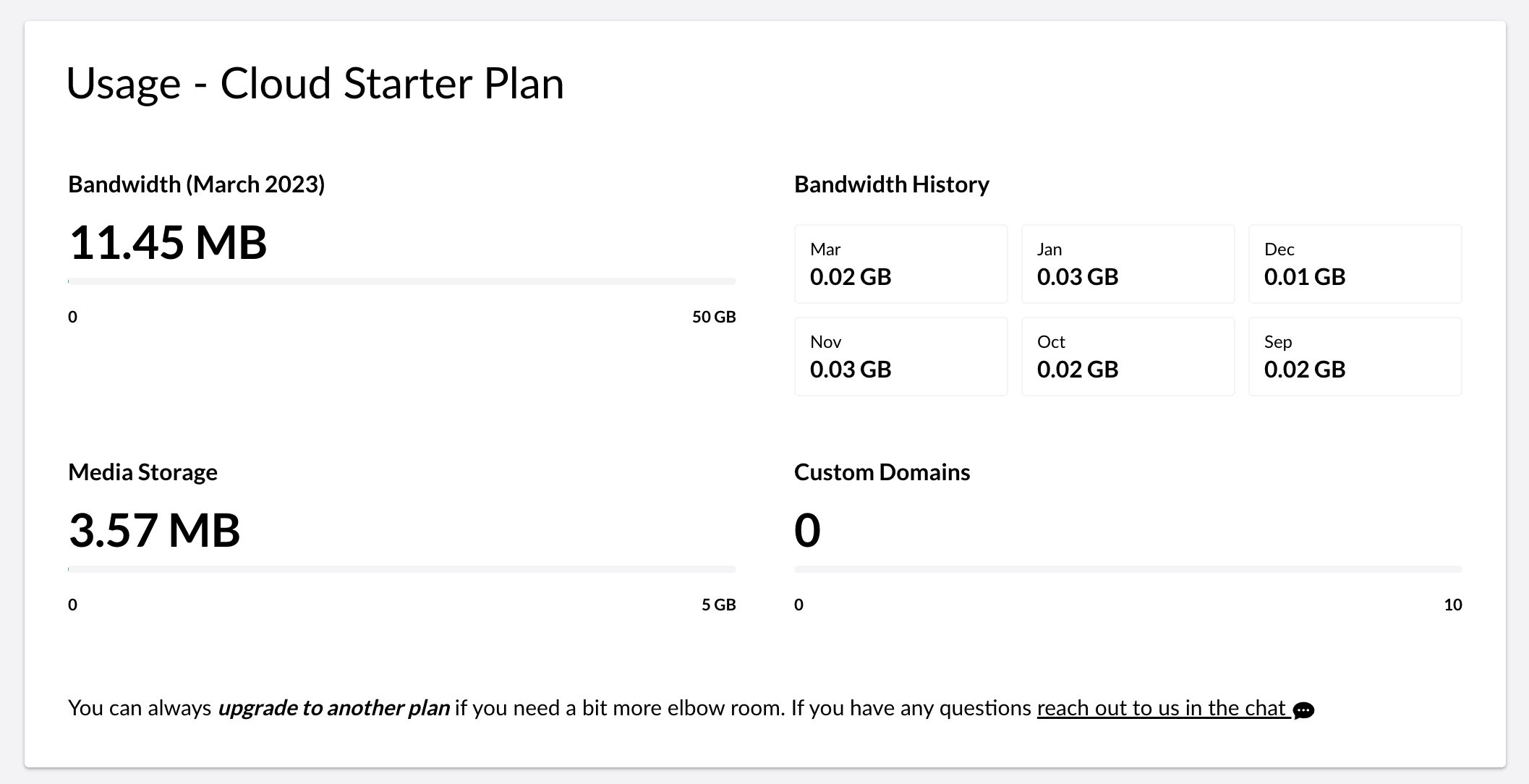The image size is (1529, 784).
Task: Select the Sep bandwidth history card
Action: pos(1355,357)
